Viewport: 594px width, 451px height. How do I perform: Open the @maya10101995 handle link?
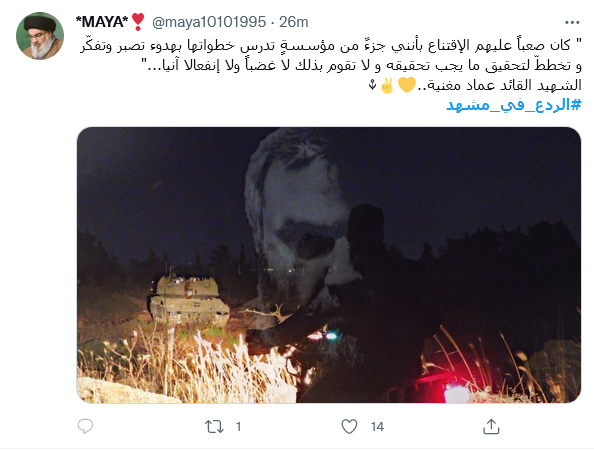(209, 22)
